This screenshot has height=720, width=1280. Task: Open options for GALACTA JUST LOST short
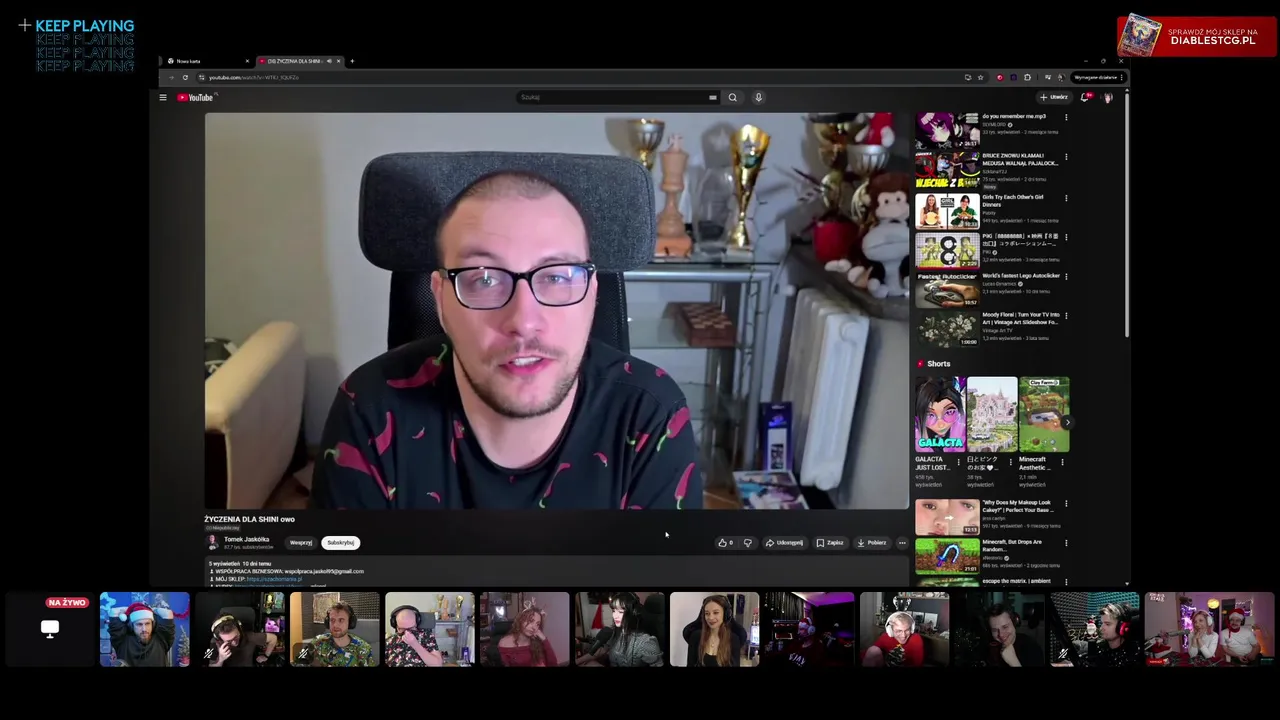pyautogui.click(x=958, y=462)
